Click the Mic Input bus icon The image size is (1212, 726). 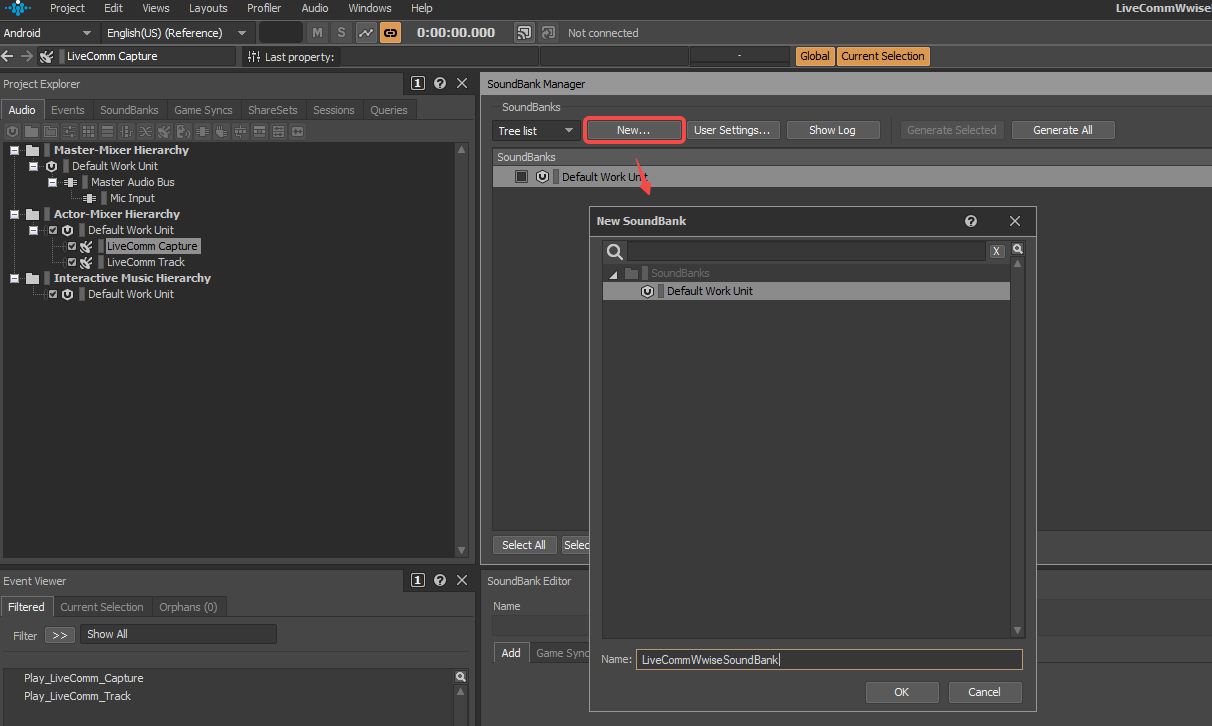pos(90,198)
